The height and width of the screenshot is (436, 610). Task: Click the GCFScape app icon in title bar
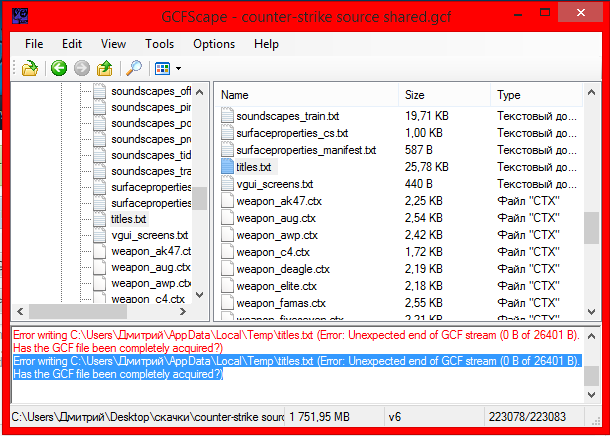(x=20, y=16)
